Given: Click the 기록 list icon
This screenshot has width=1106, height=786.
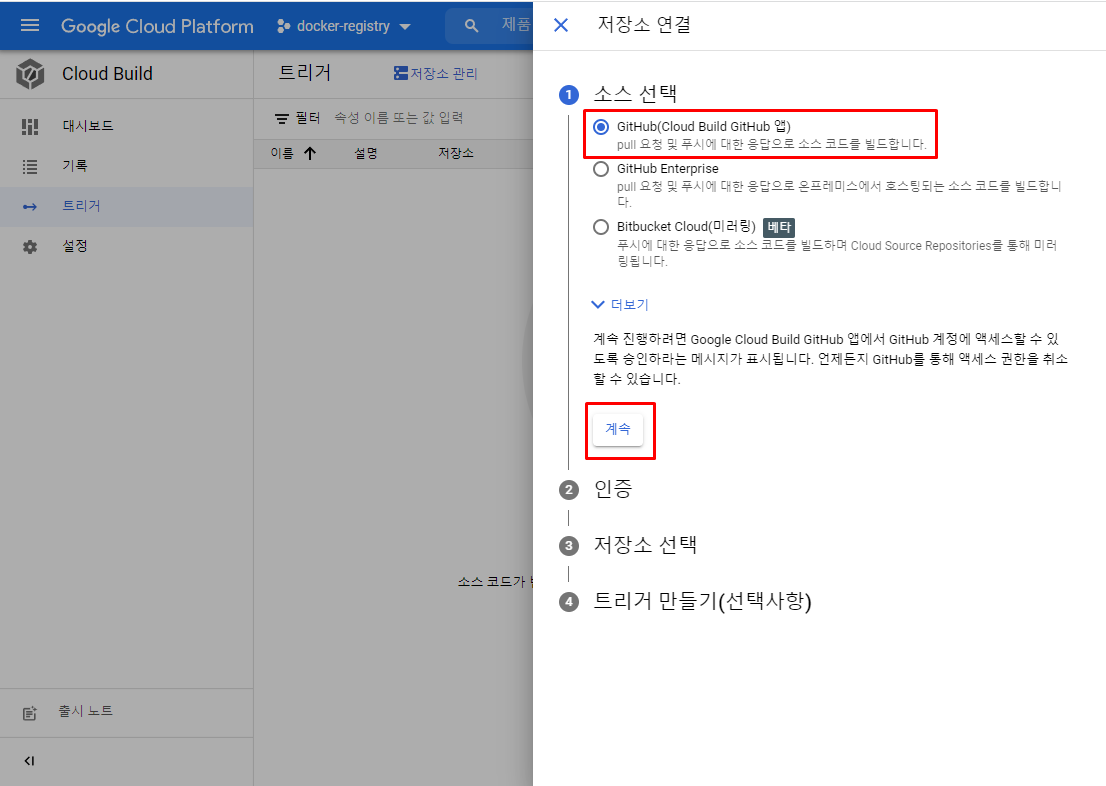Looking at the screenshot, I should point(30,167).
